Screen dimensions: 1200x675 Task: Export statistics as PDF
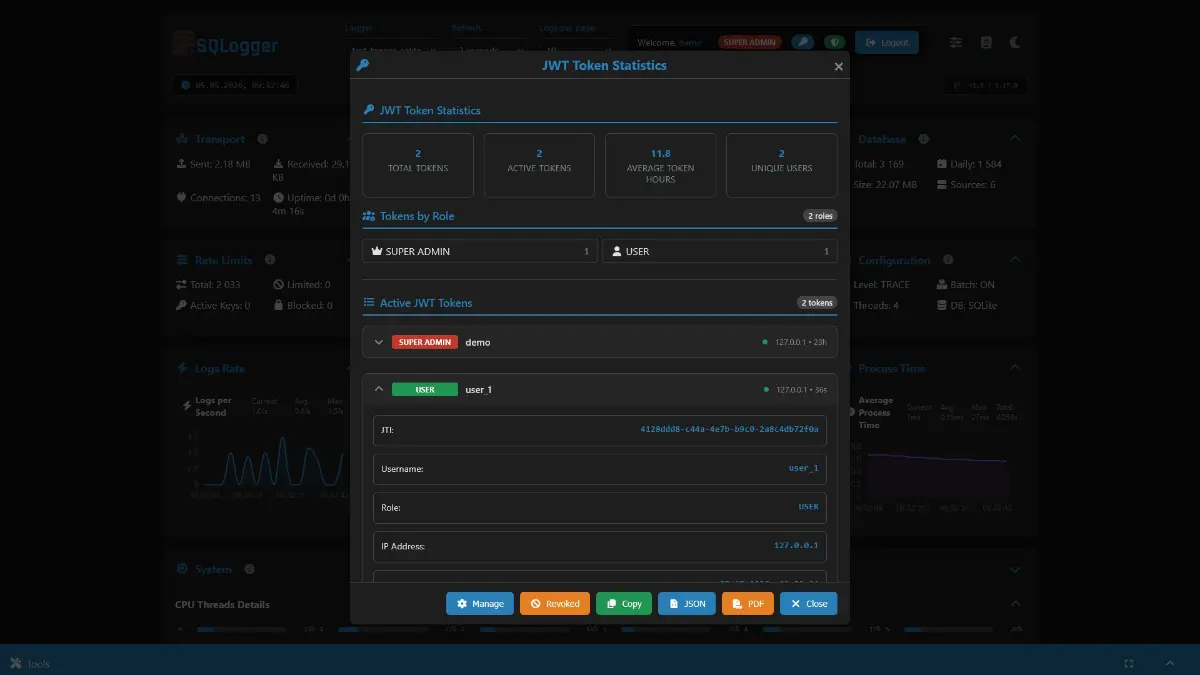point(748,604)
